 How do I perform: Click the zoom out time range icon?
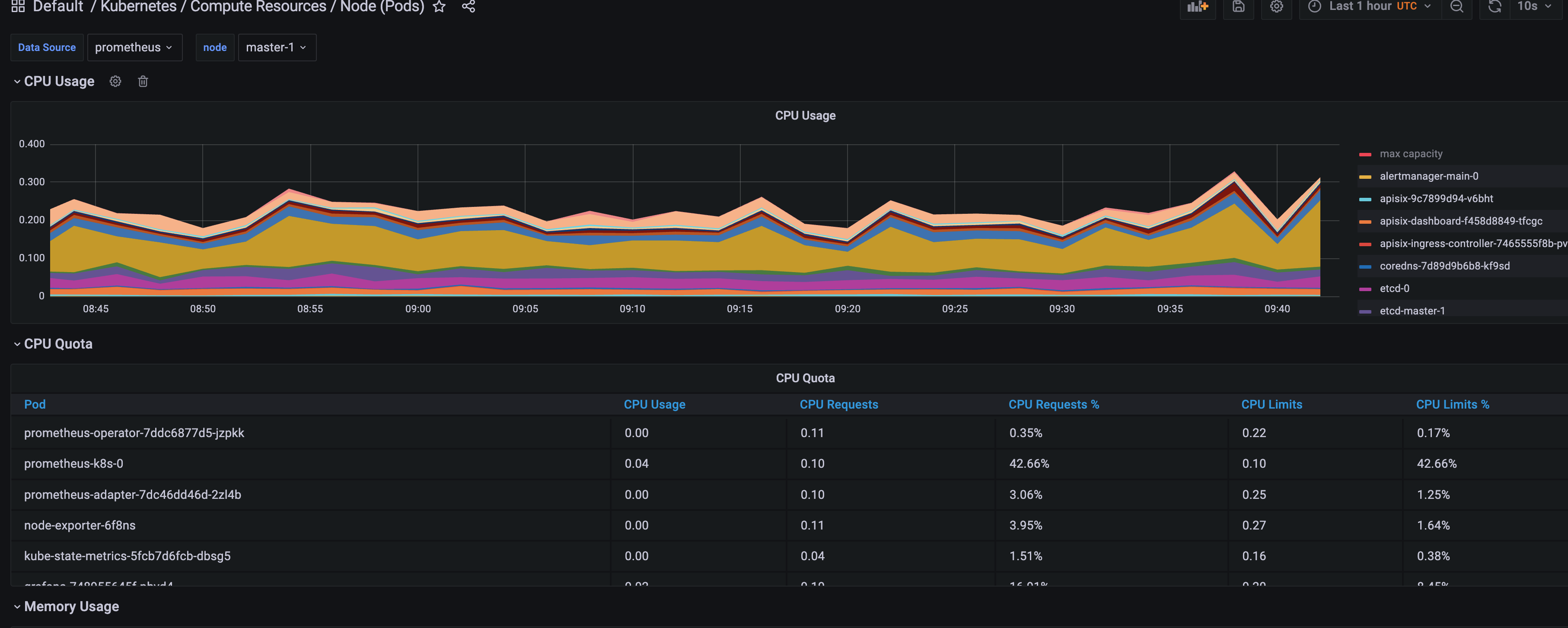(1456, 6)
